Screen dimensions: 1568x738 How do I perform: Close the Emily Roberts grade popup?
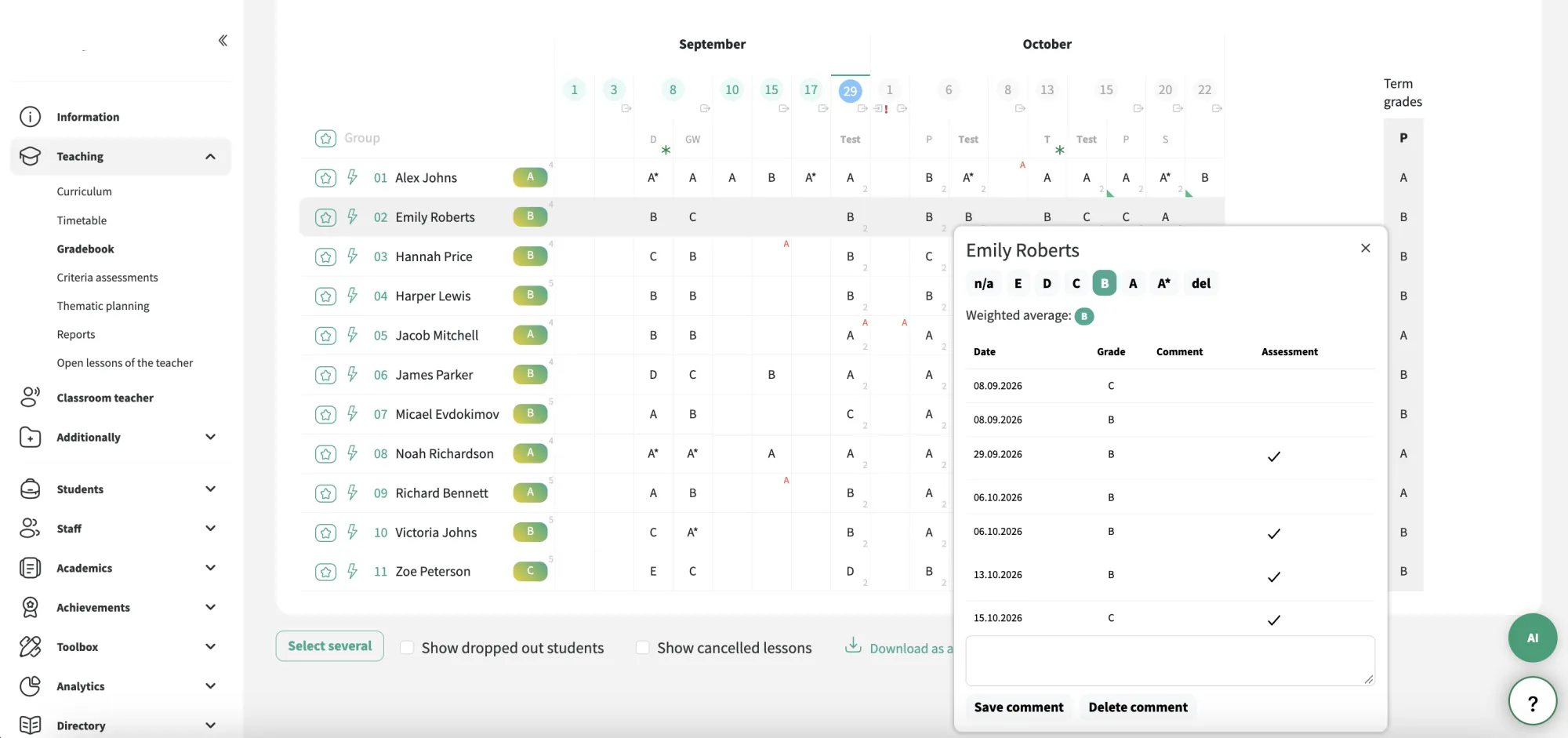click(1366, 248)
